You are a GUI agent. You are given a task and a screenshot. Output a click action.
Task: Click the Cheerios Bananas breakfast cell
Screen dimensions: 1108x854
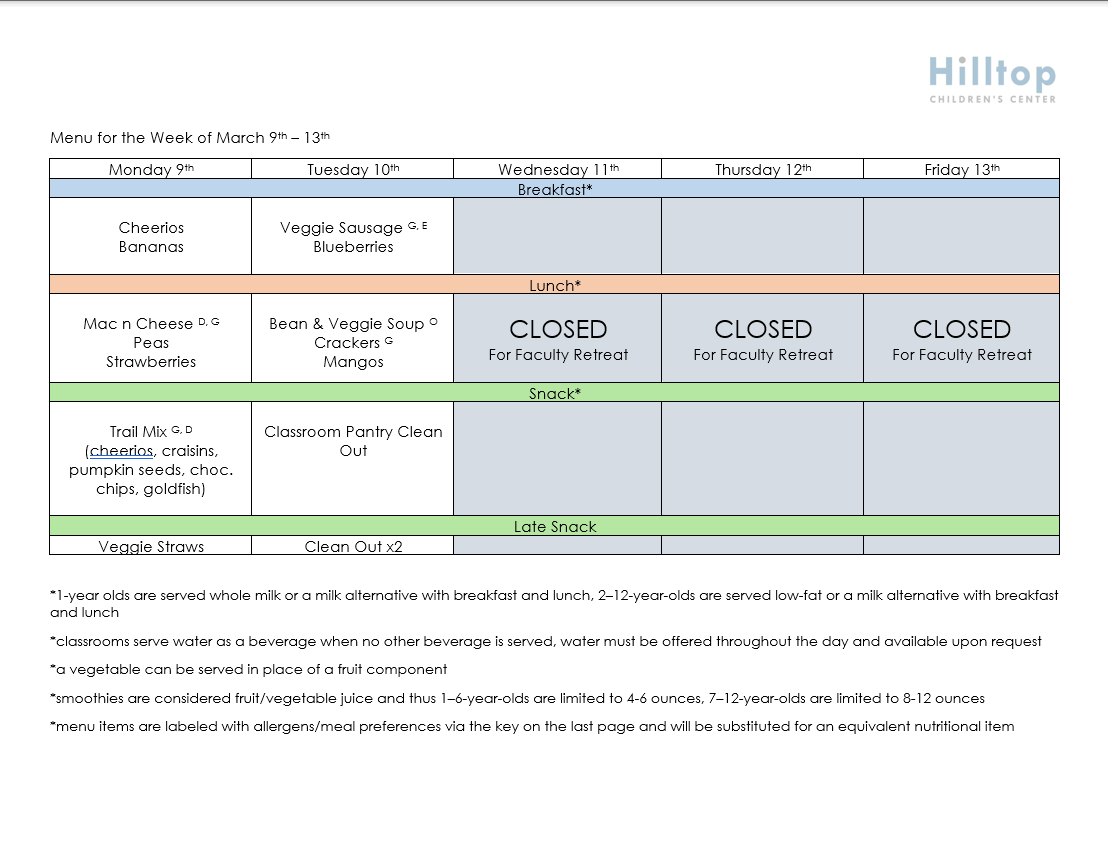[x=151, y=237]
